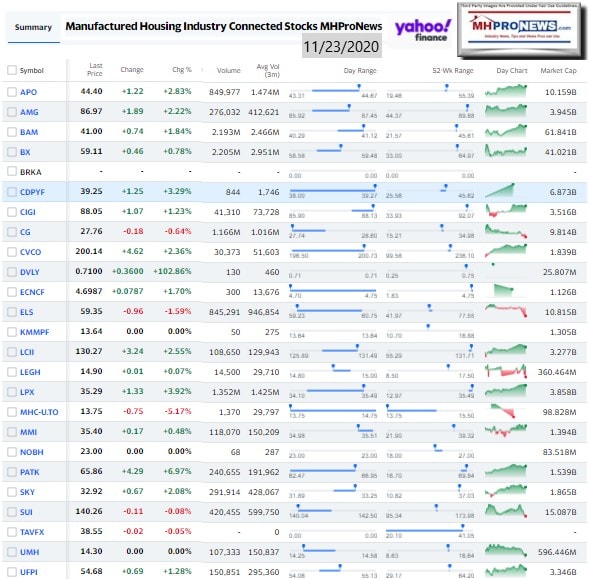Open the CIGI ticker link
Image resolution: width=589 pixels, height=579 pixels.
28,212
